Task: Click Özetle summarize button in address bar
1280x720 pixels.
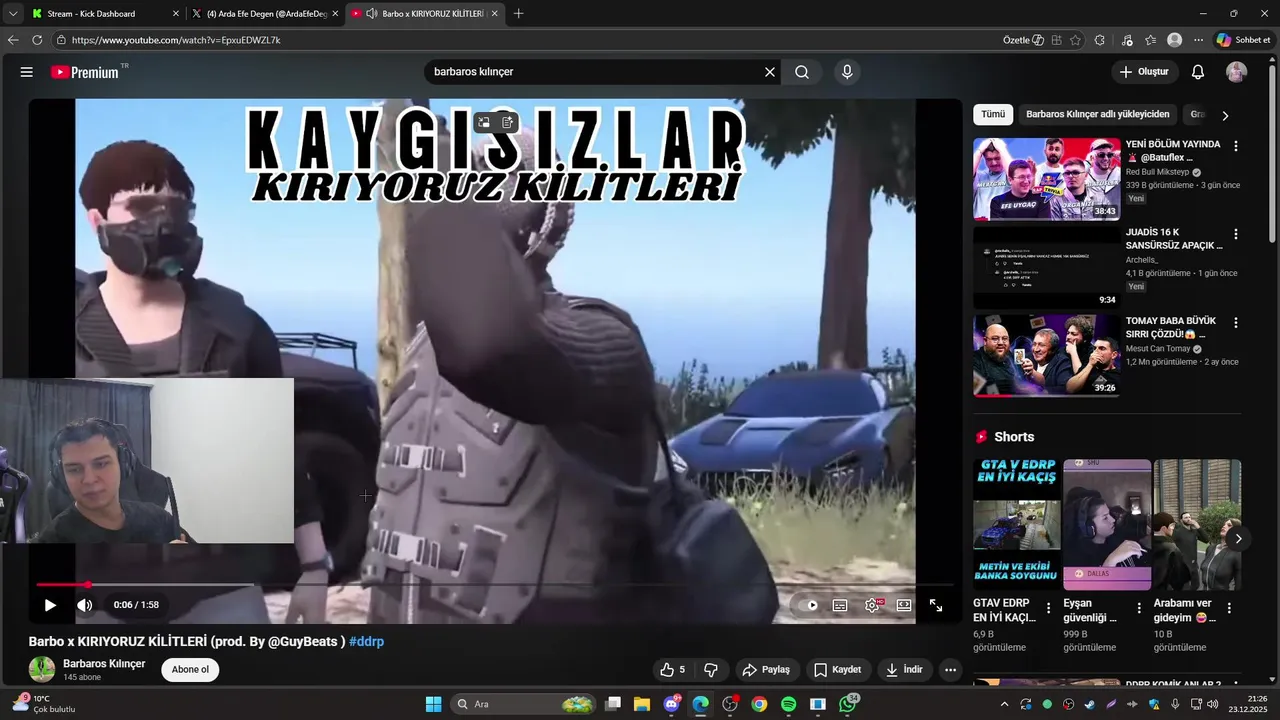Action: click(1023, 40)
